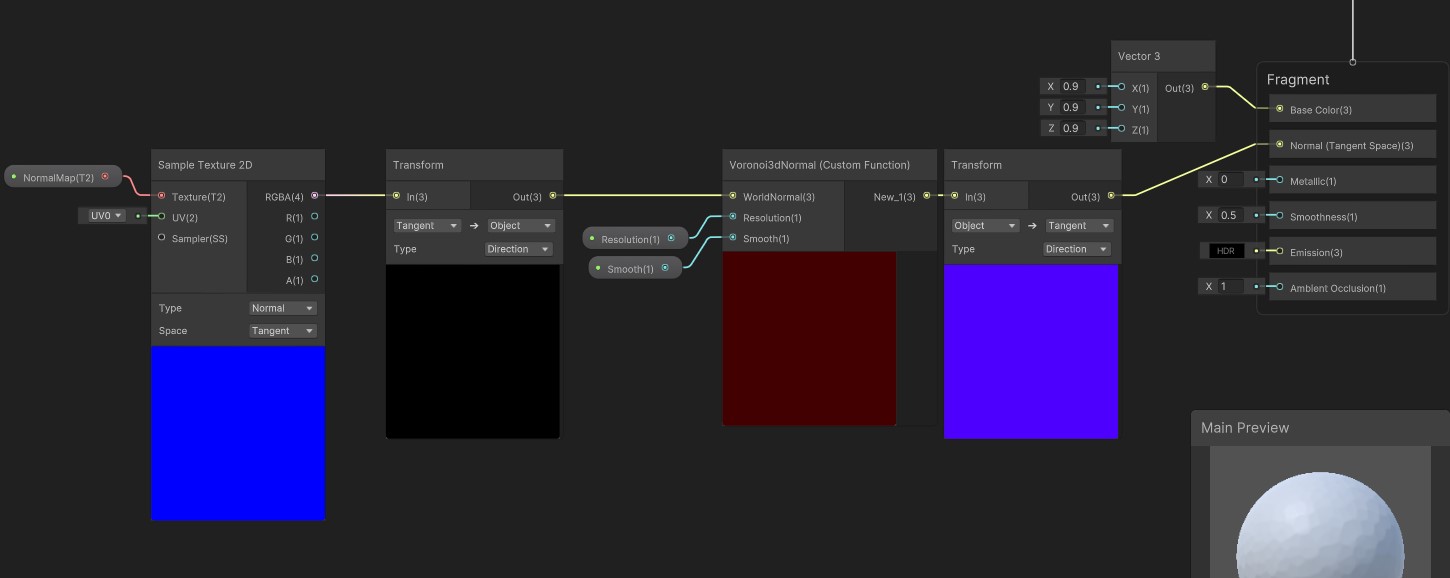This screenshot has width=1450, height=578.
Task: Select the Fragment block title
Action: point(1298,80)
